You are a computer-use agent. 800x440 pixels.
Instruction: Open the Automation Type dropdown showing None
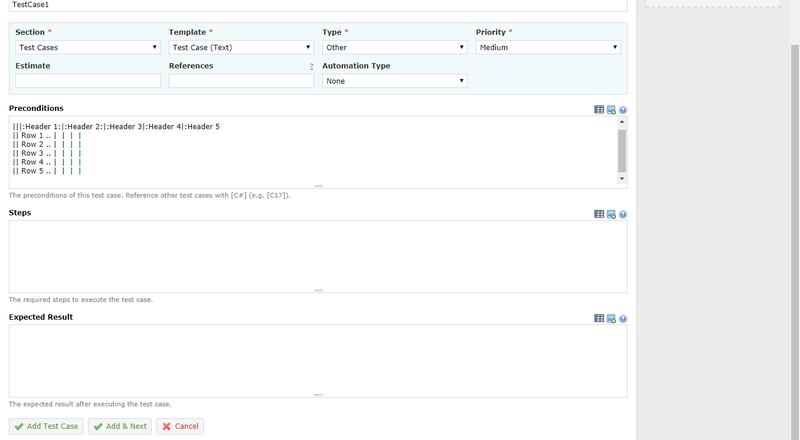click(x=395, y=81)
